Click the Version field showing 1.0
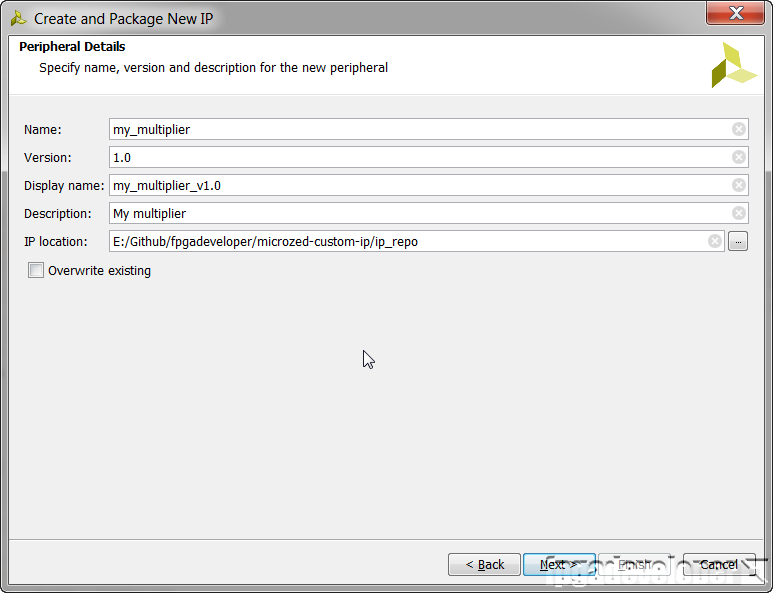 tap(428, 157)
